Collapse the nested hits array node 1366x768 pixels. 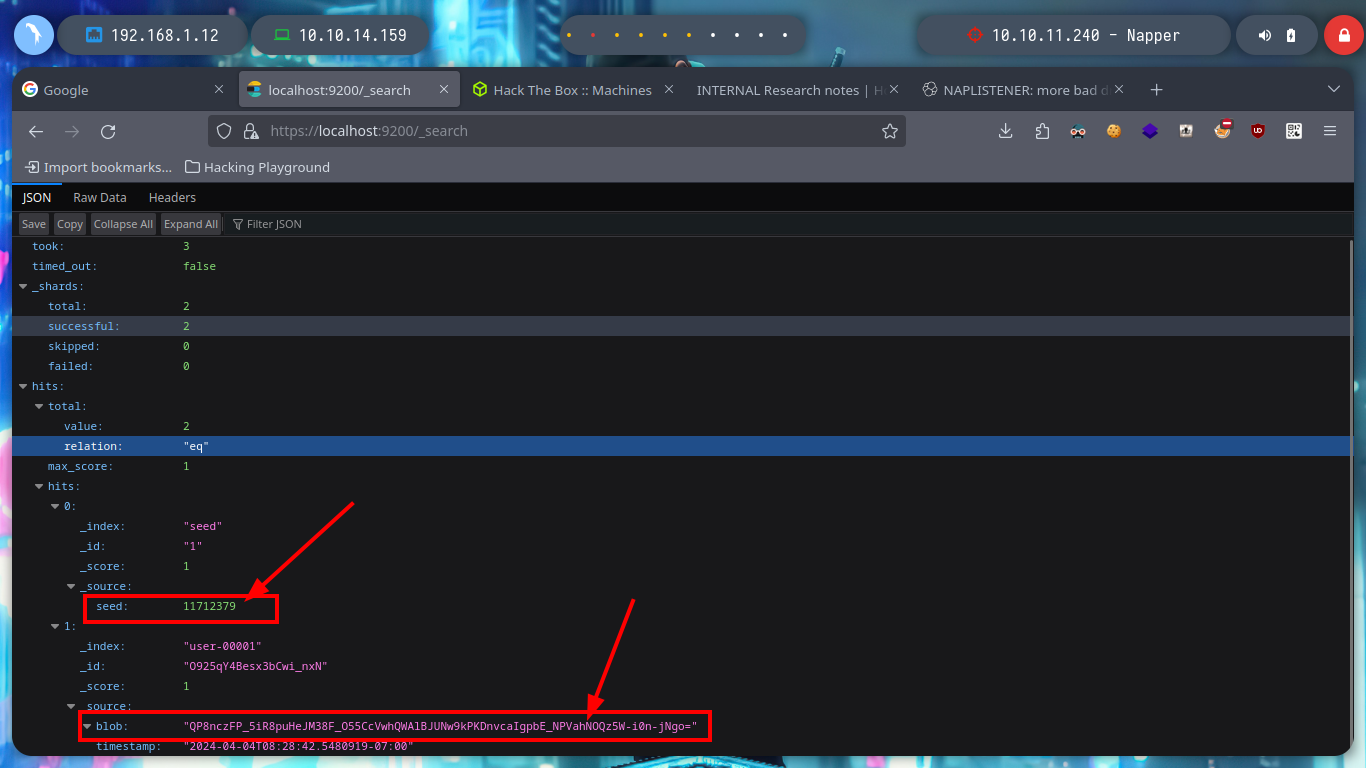click(39, 486)
